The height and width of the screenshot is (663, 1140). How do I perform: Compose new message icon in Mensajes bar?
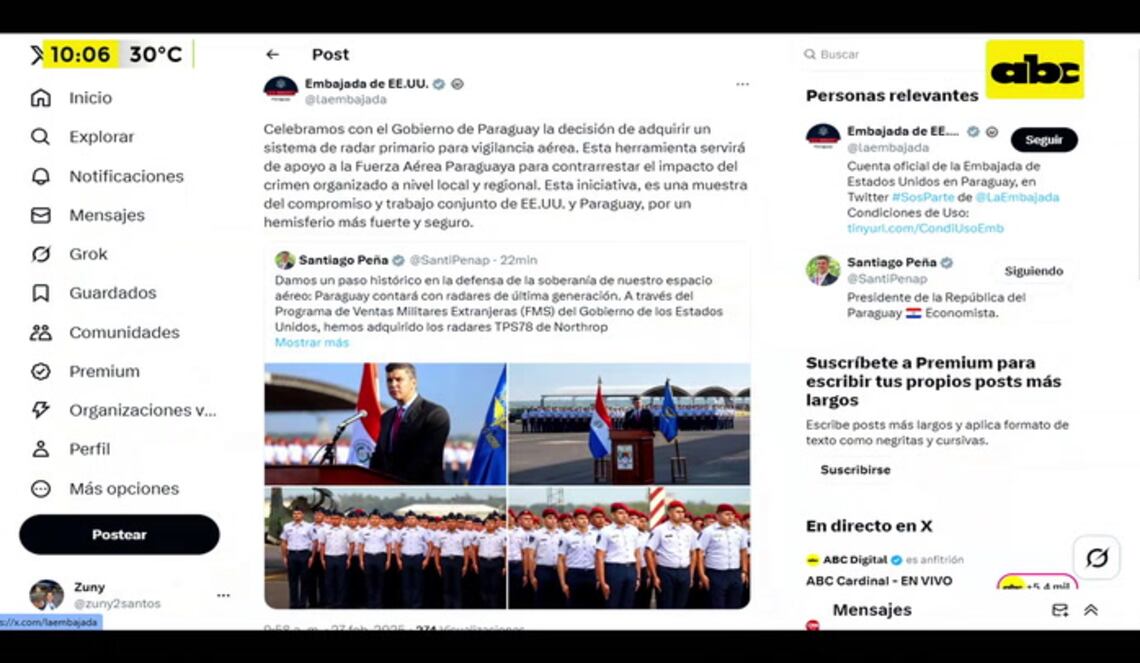pyautogui.click(x=1060, y=611)
